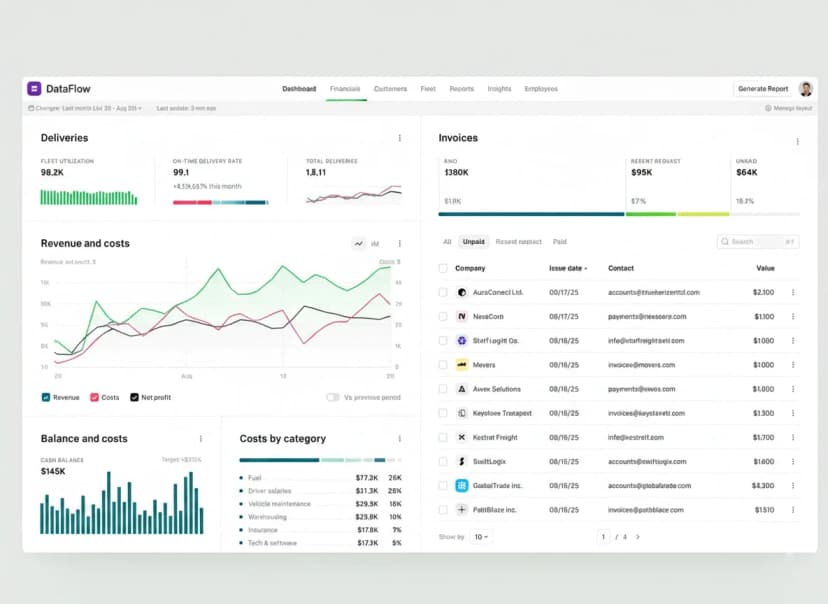Click the Manage layout gear icon
The height and width of the screenshot is (604, 828).
click(768, 108)
